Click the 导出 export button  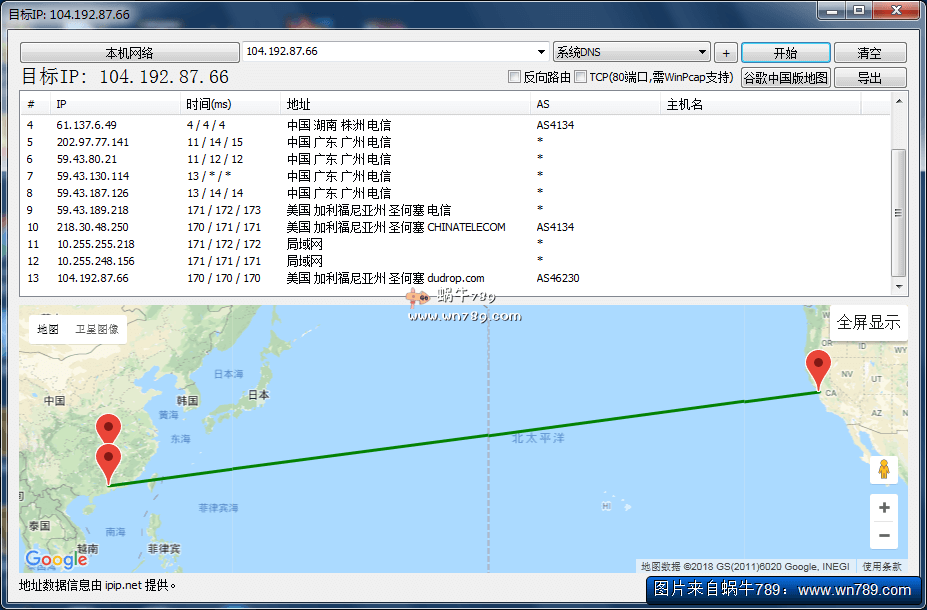(x=869, y=78)
